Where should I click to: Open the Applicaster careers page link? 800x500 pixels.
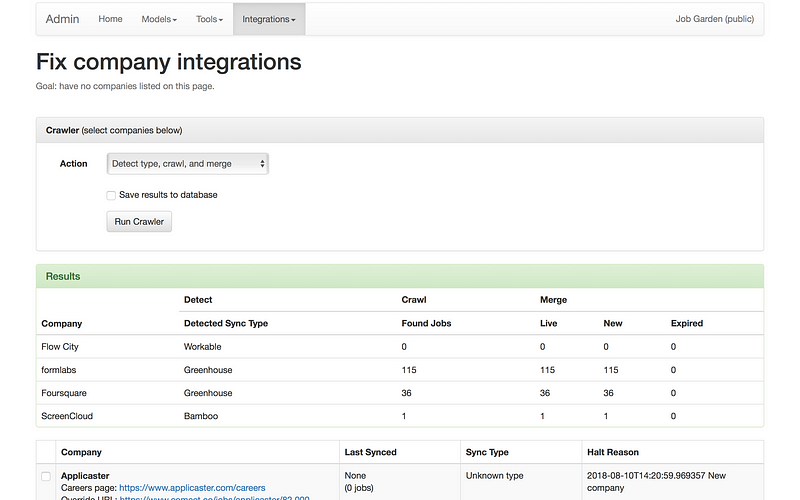tap(192, 488)
